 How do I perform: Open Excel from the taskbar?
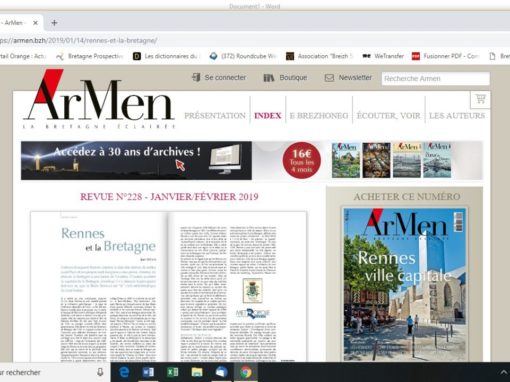[x=172, y=372]
